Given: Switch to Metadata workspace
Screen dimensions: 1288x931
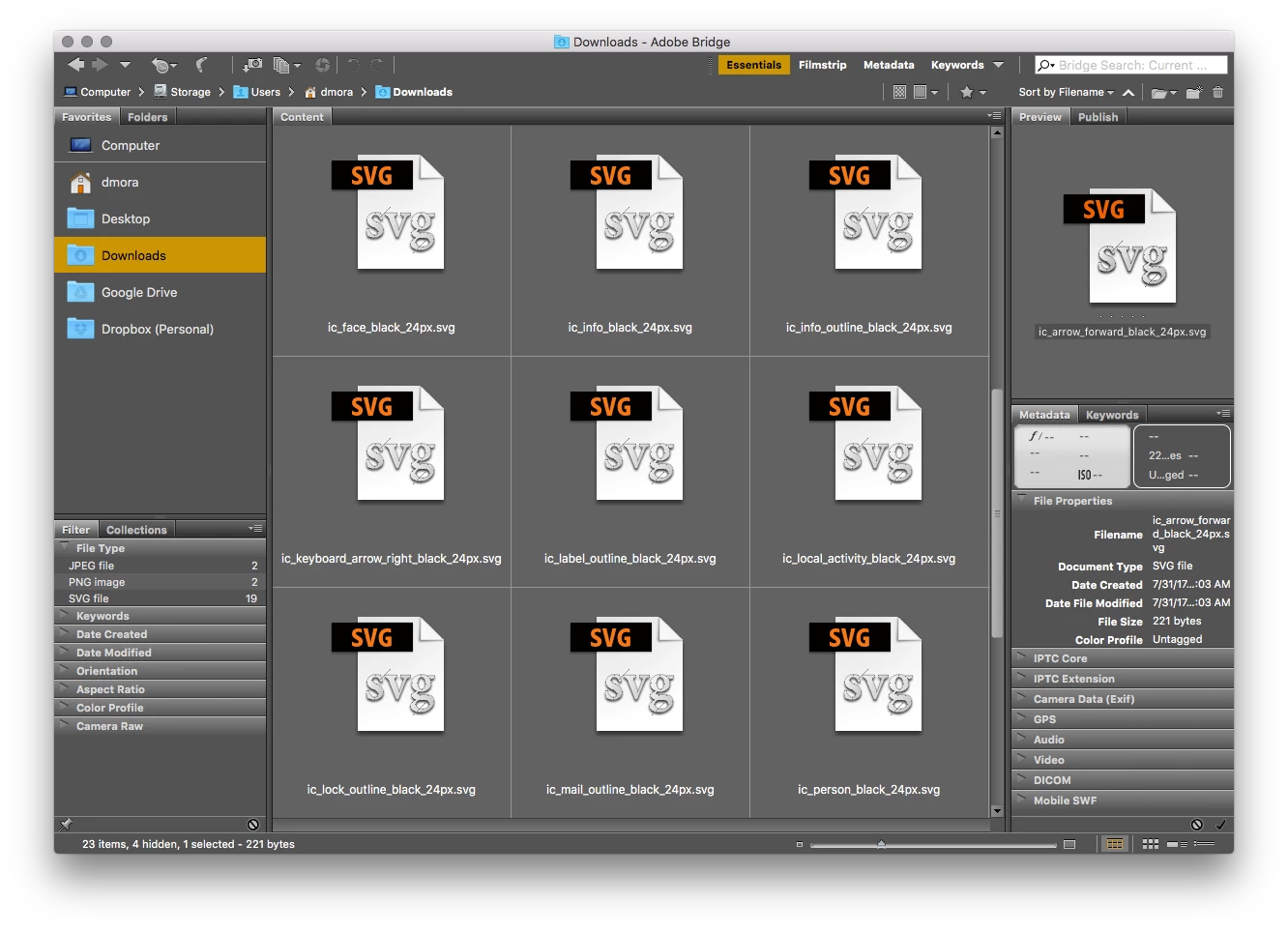Looking at the screenshot, I should (889, 65).
